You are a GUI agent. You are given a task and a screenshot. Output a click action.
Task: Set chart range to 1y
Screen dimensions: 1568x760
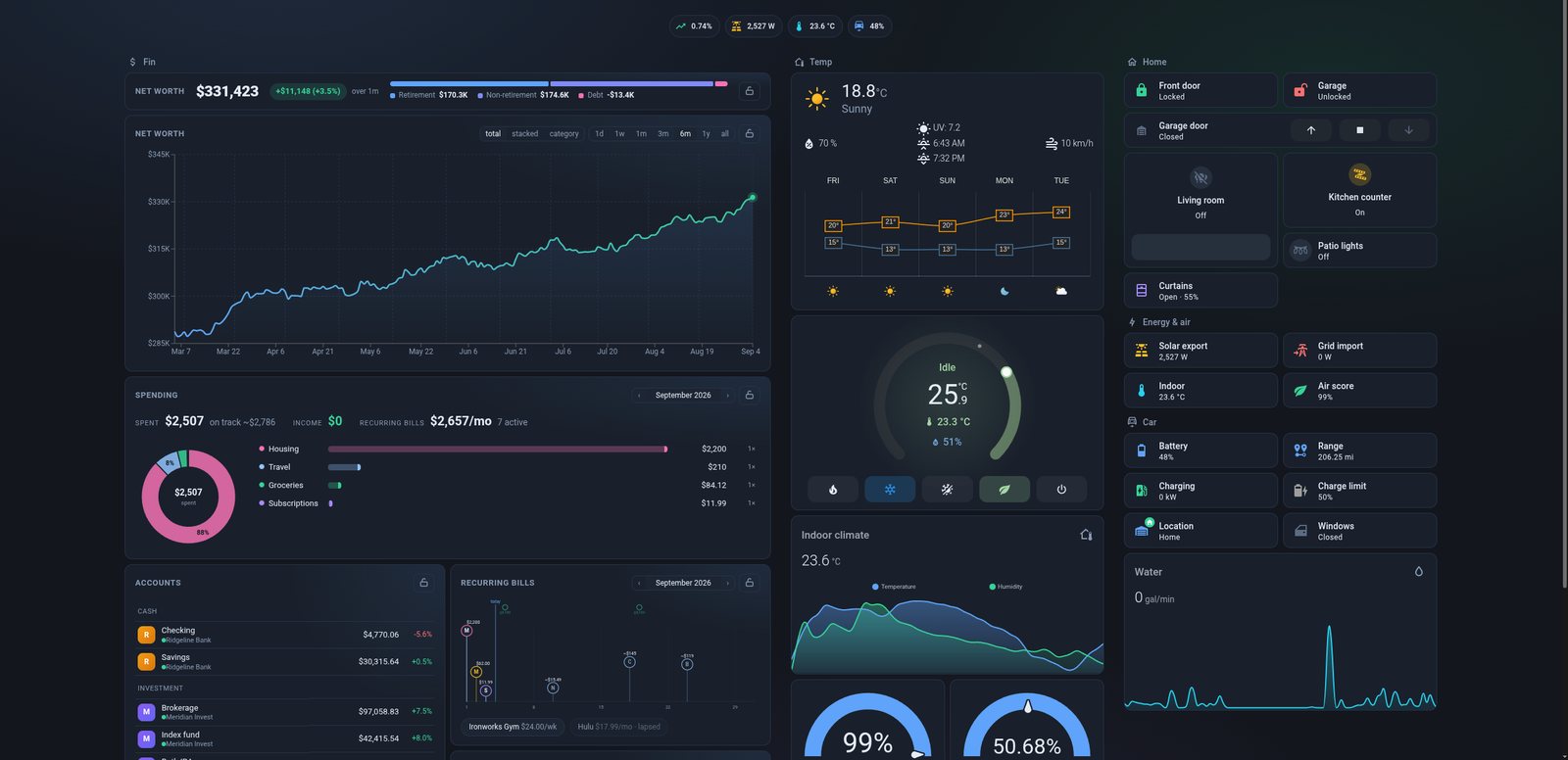tap(706, 133)
